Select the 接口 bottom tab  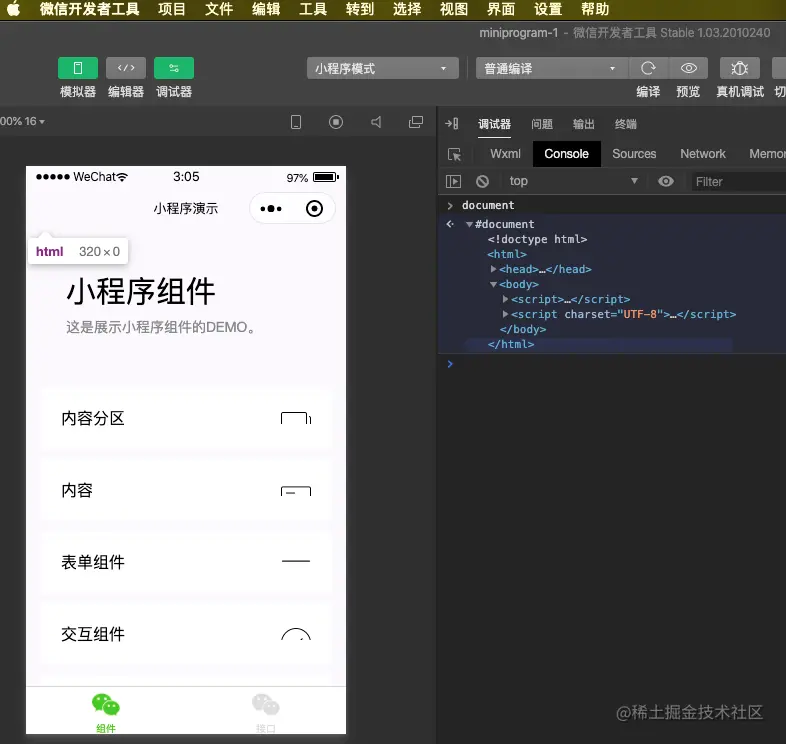tap(266, 713)
